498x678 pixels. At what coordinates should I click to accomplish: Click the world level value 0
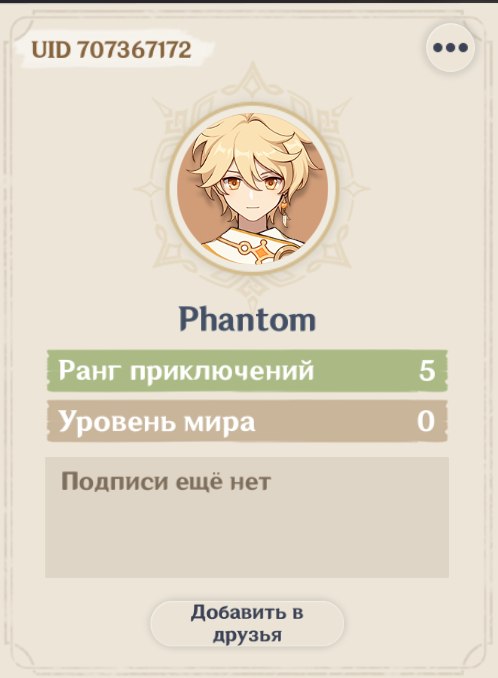426,421
